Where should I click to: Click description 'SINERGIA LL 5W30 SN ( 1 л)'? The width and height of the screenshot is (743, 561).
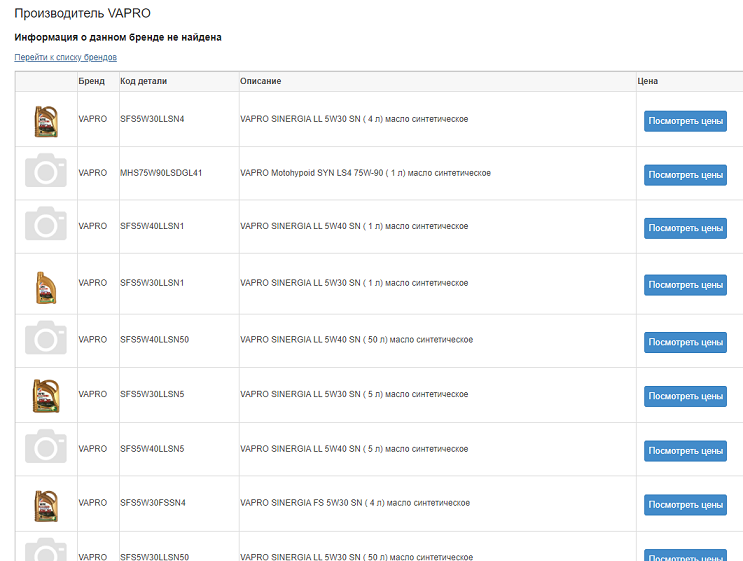tap(327, 283)
